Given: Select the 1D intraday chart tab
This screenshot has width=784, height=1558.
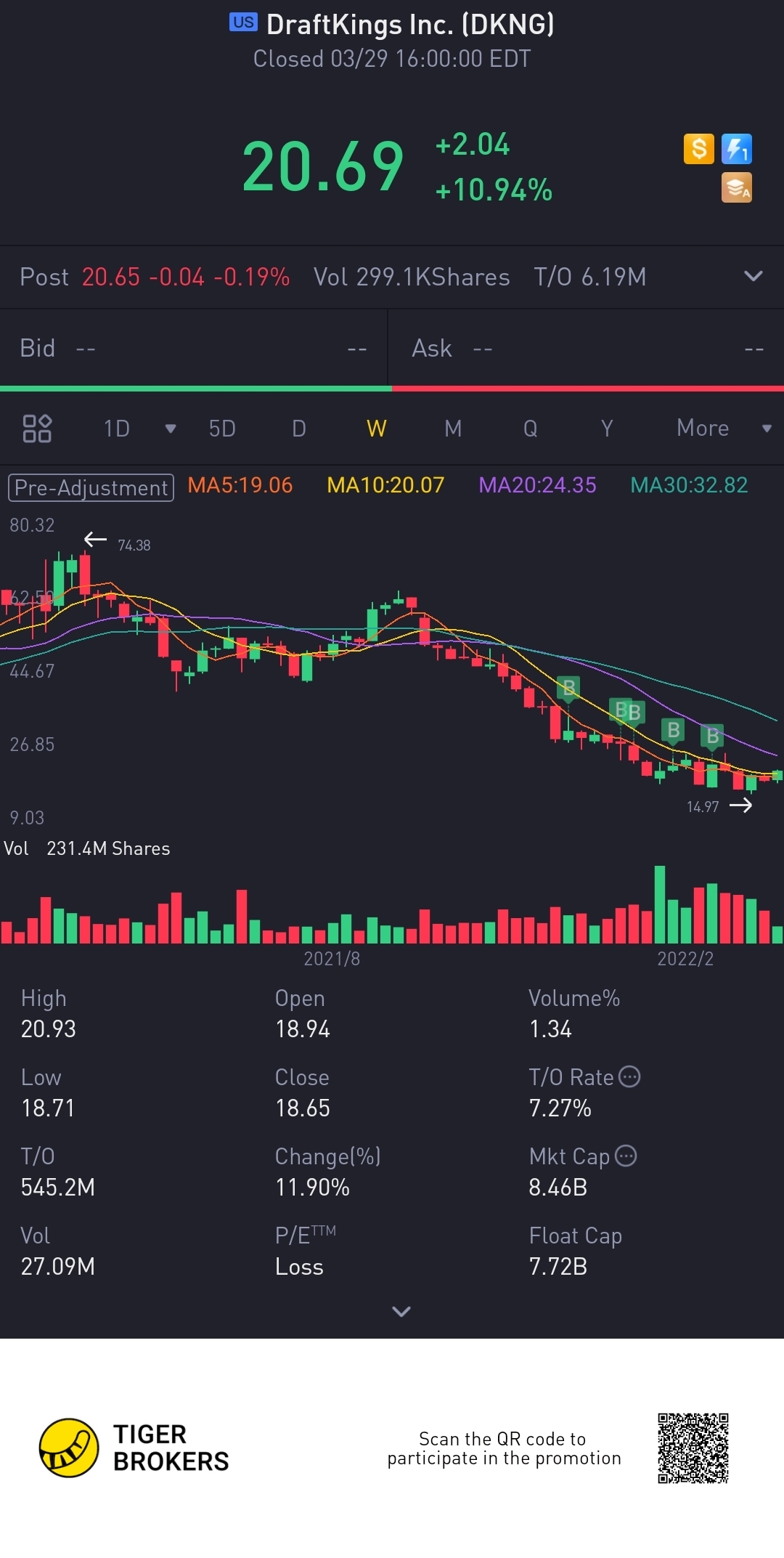Looking at the screenshot, I should click(x=116, y=429).
